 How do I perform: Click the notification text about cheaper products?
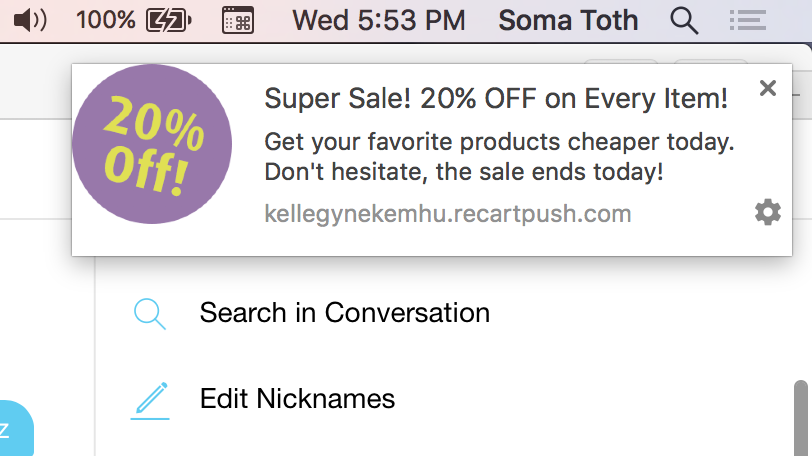(x=499, y=157)
